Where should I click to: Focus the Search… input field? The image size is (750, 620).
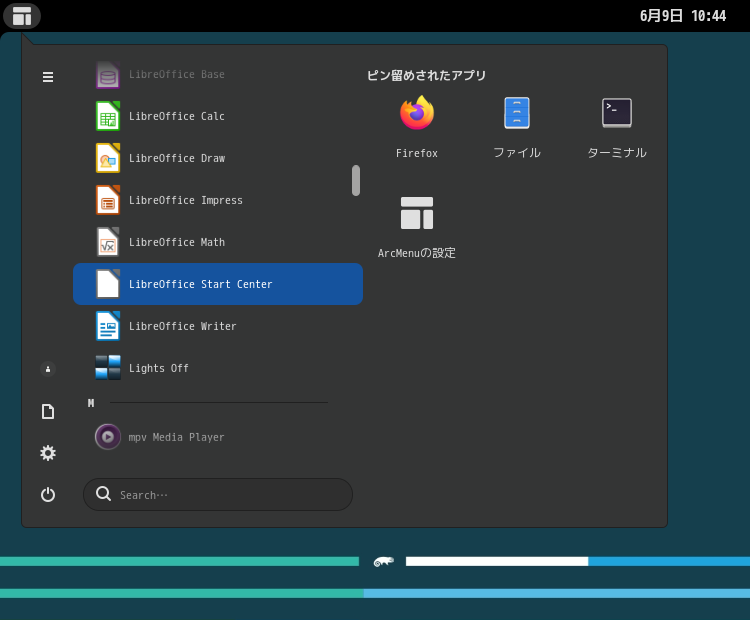click(x=218, y=495)
